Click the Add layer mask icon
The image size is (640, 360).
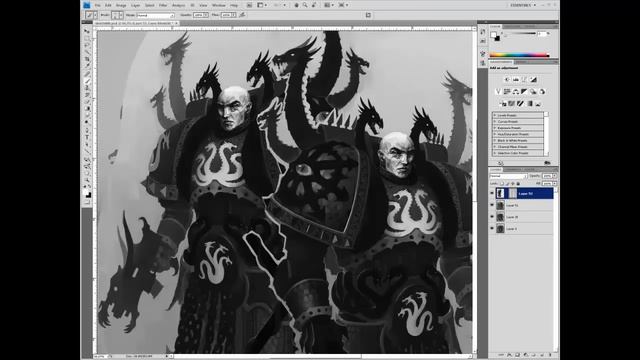[x=518, y=355]
